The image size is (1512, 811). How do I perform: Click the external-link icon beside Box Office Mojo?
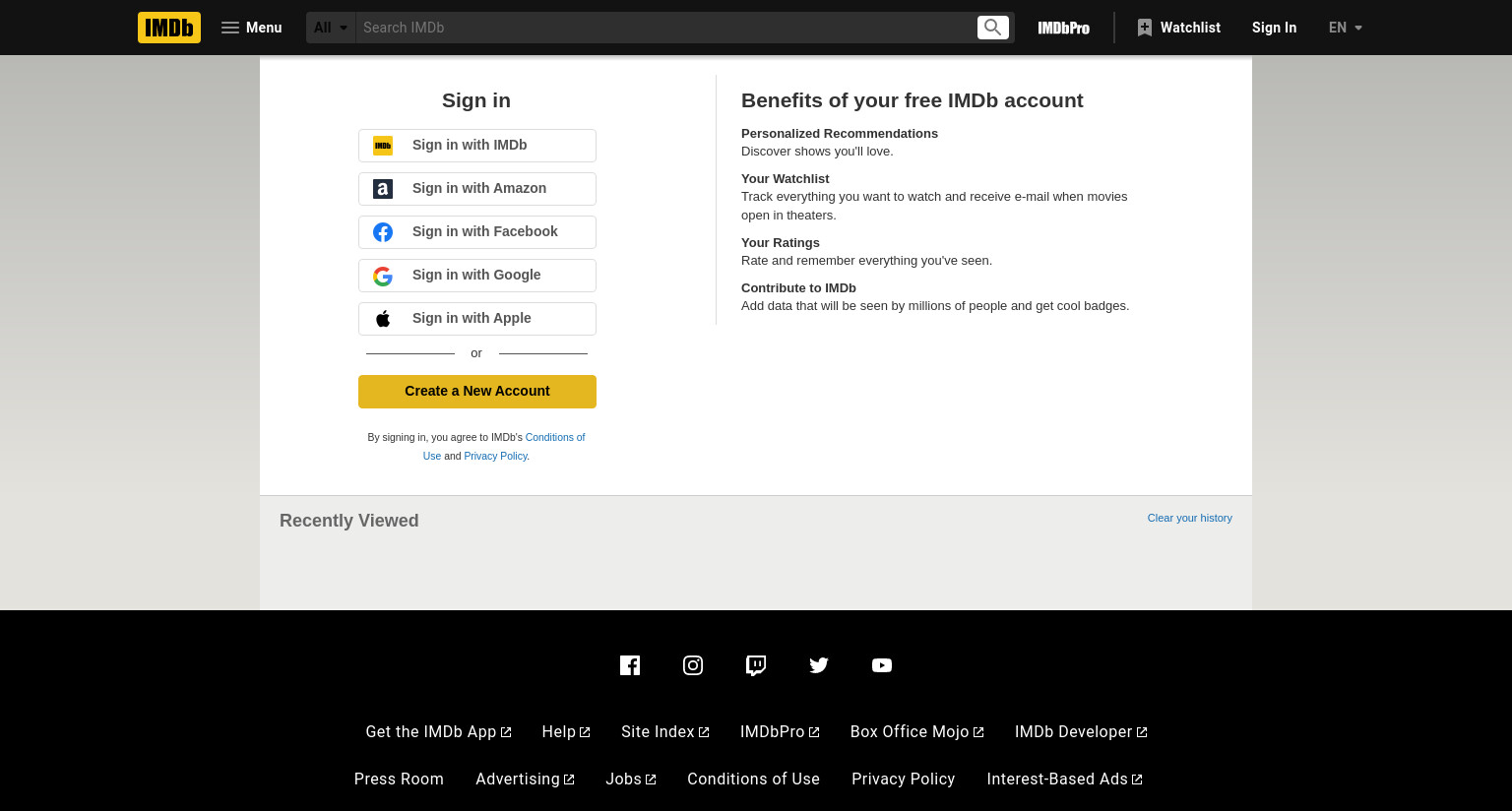click(x=978, y=732)
